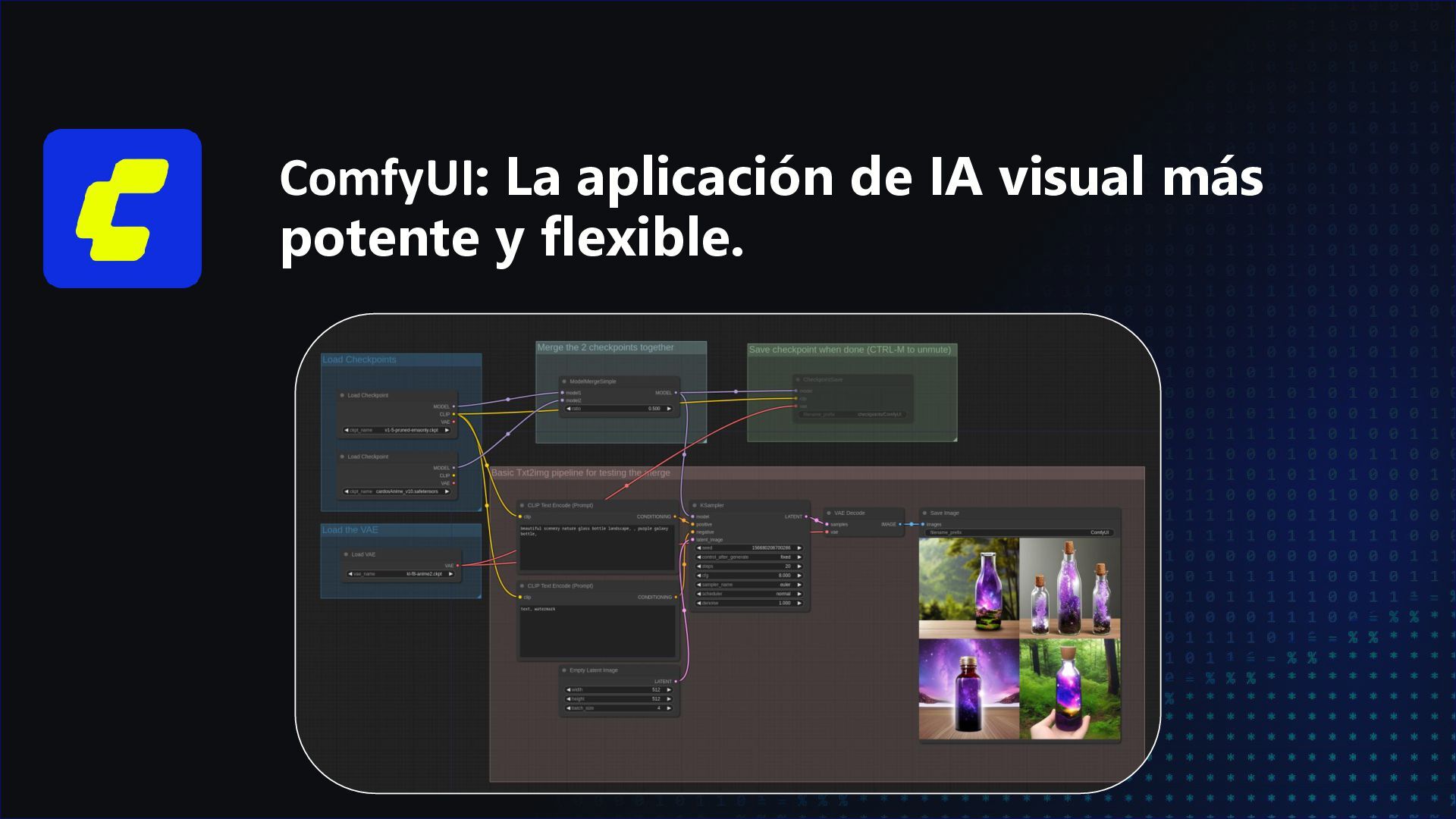Open the three corked bottles thumbnail
Viewport: 1456px width, 819px height.
tap(1070, 588)
